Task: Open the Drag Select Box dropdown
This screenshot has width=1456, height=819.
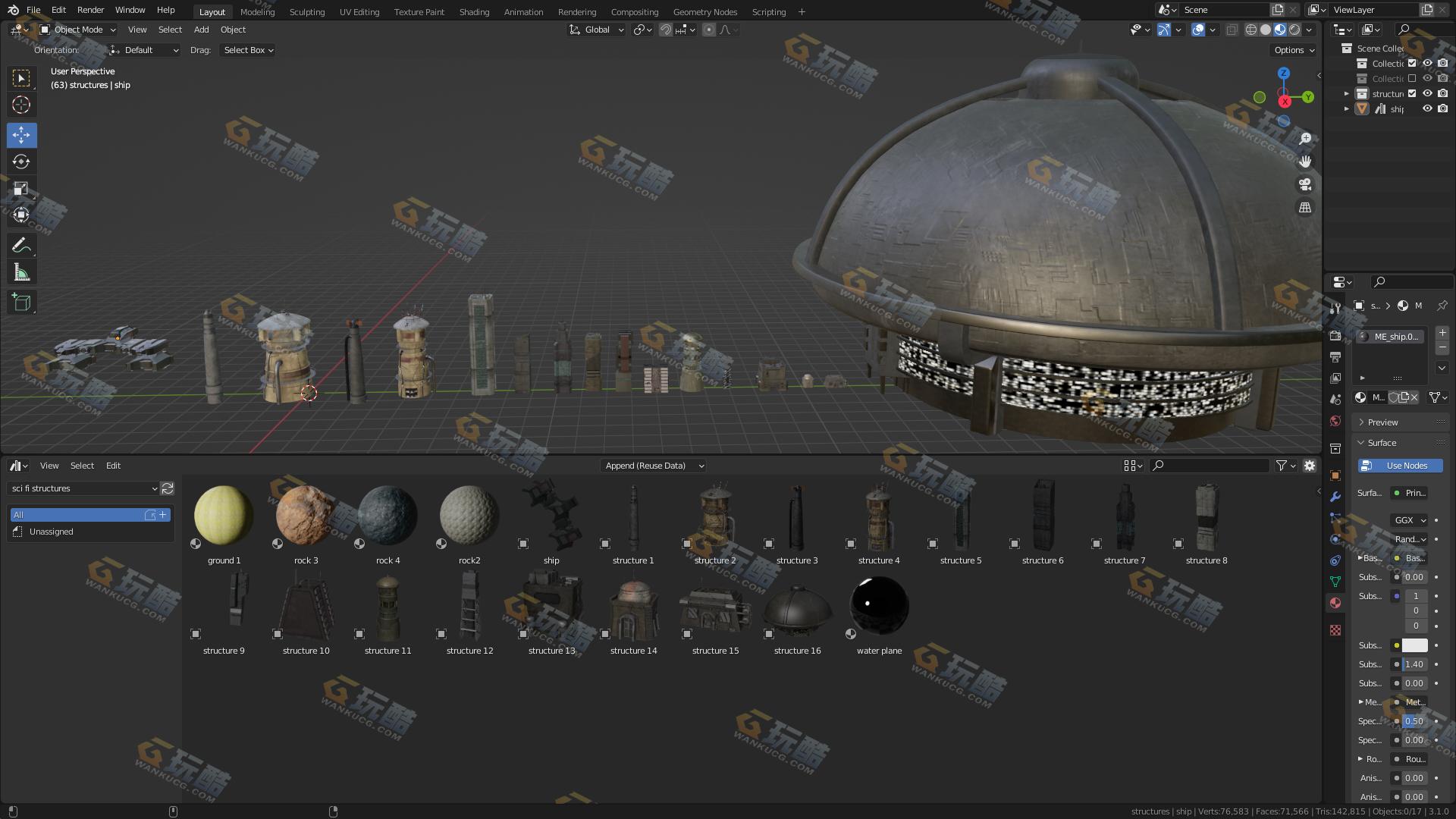Action: [247, 50]
